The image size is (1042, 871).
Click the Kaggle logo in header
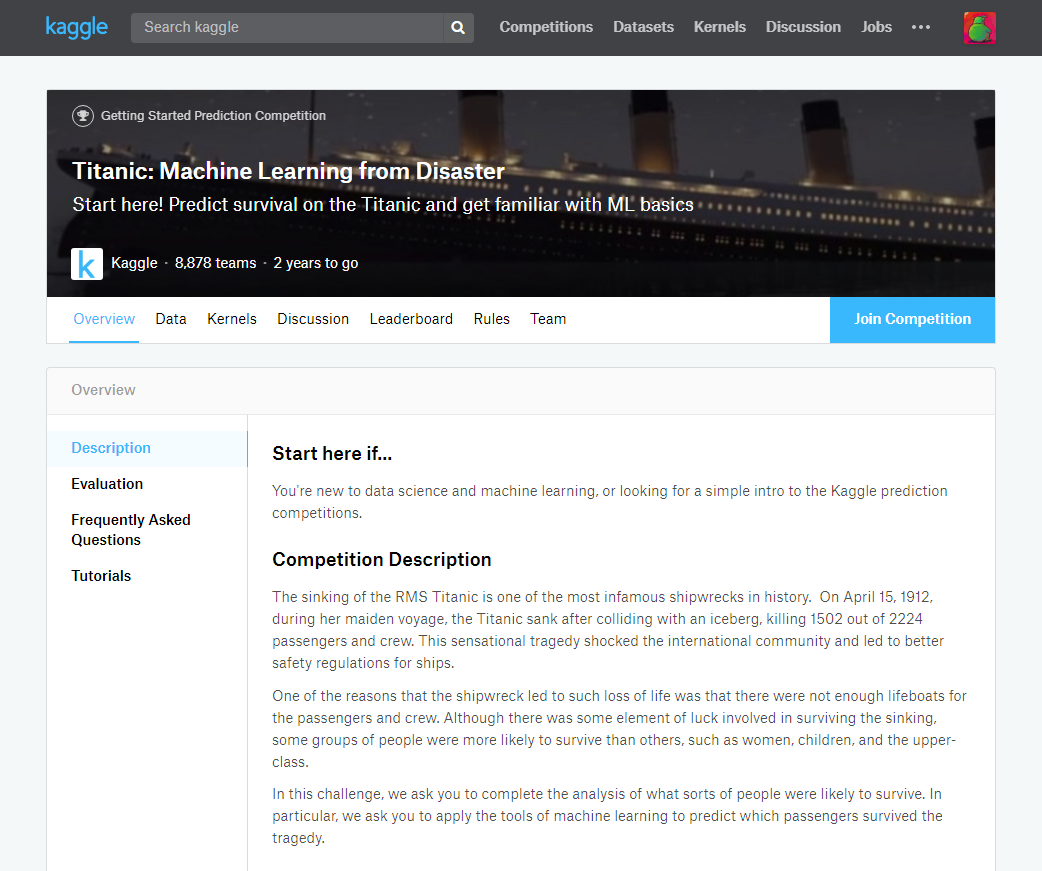(76, 27)
